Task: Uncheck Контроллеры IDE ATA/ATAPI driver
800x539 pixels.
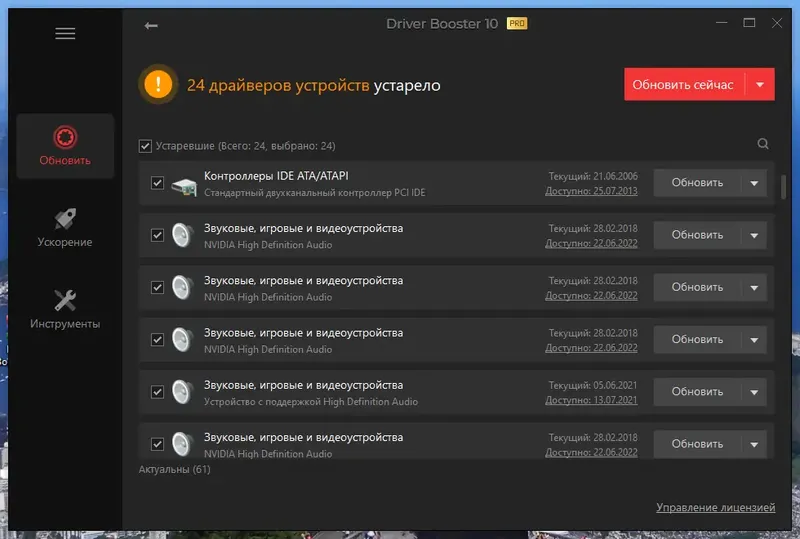Action: 157,183
